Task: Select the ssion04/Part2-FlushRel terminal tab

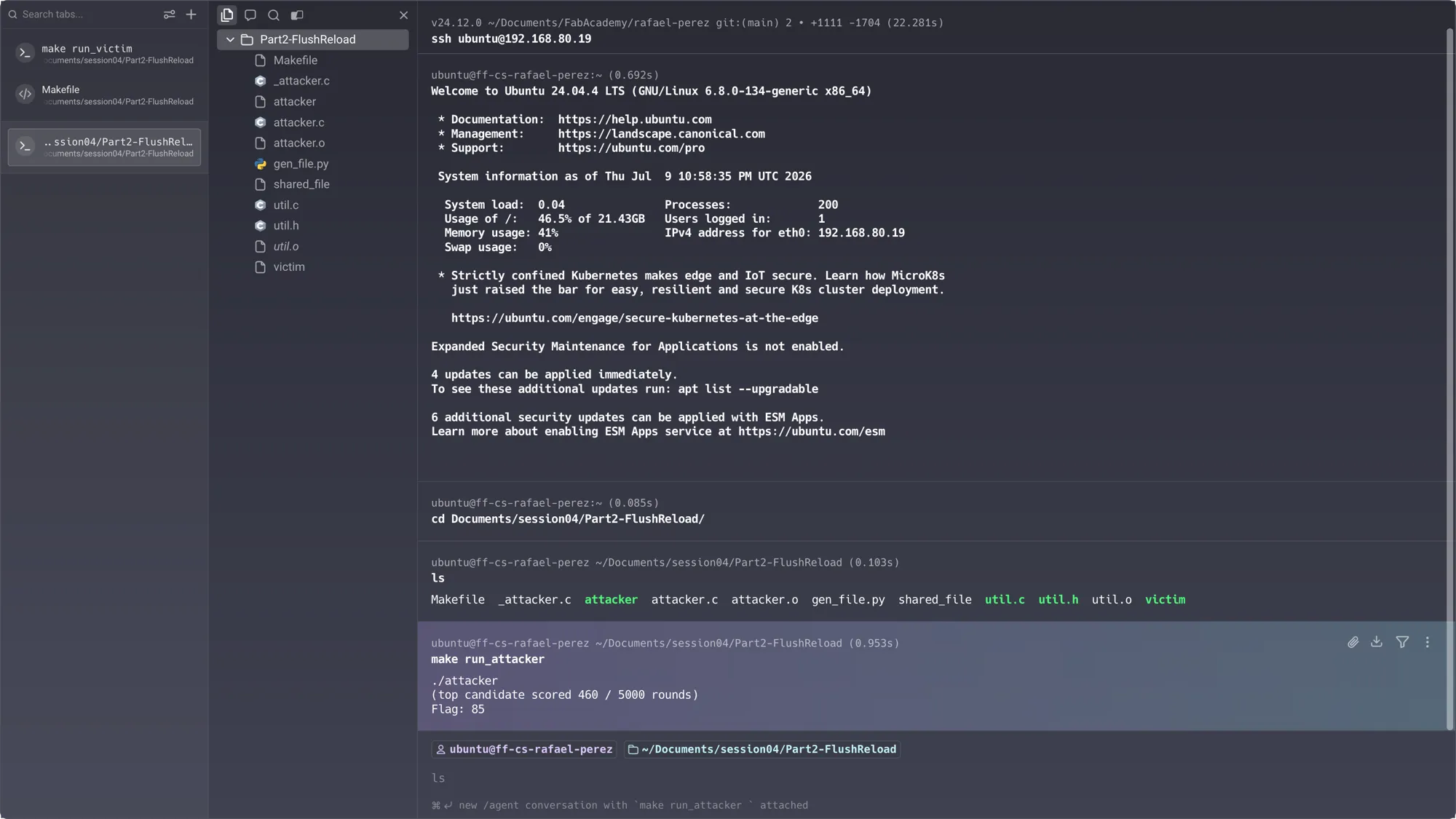Action: (x=104, y=147)
